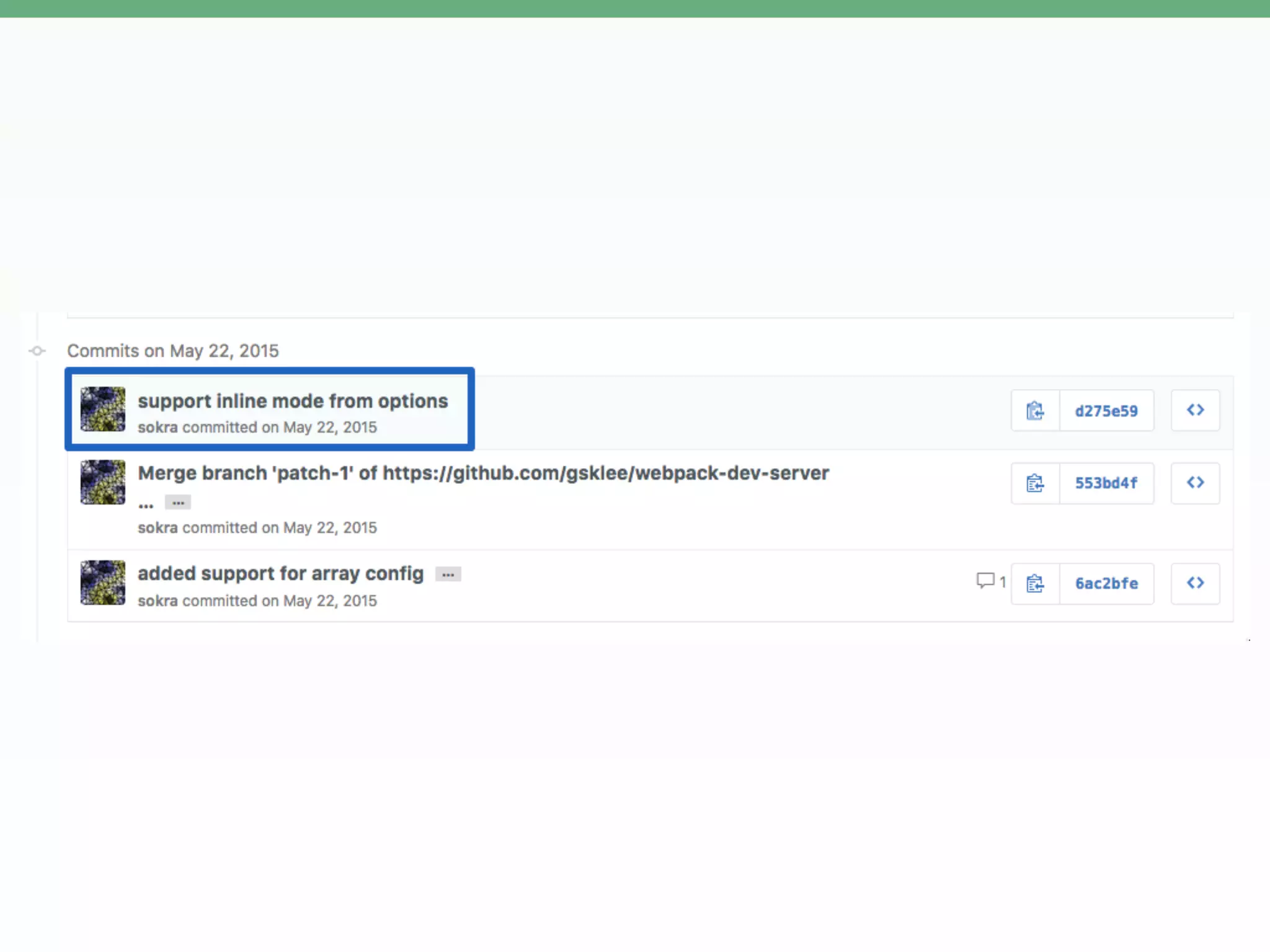The width and height of the screenshot is (1270, 952).
Task: Open commit hash link d275e59
Action: point(1106,411)
